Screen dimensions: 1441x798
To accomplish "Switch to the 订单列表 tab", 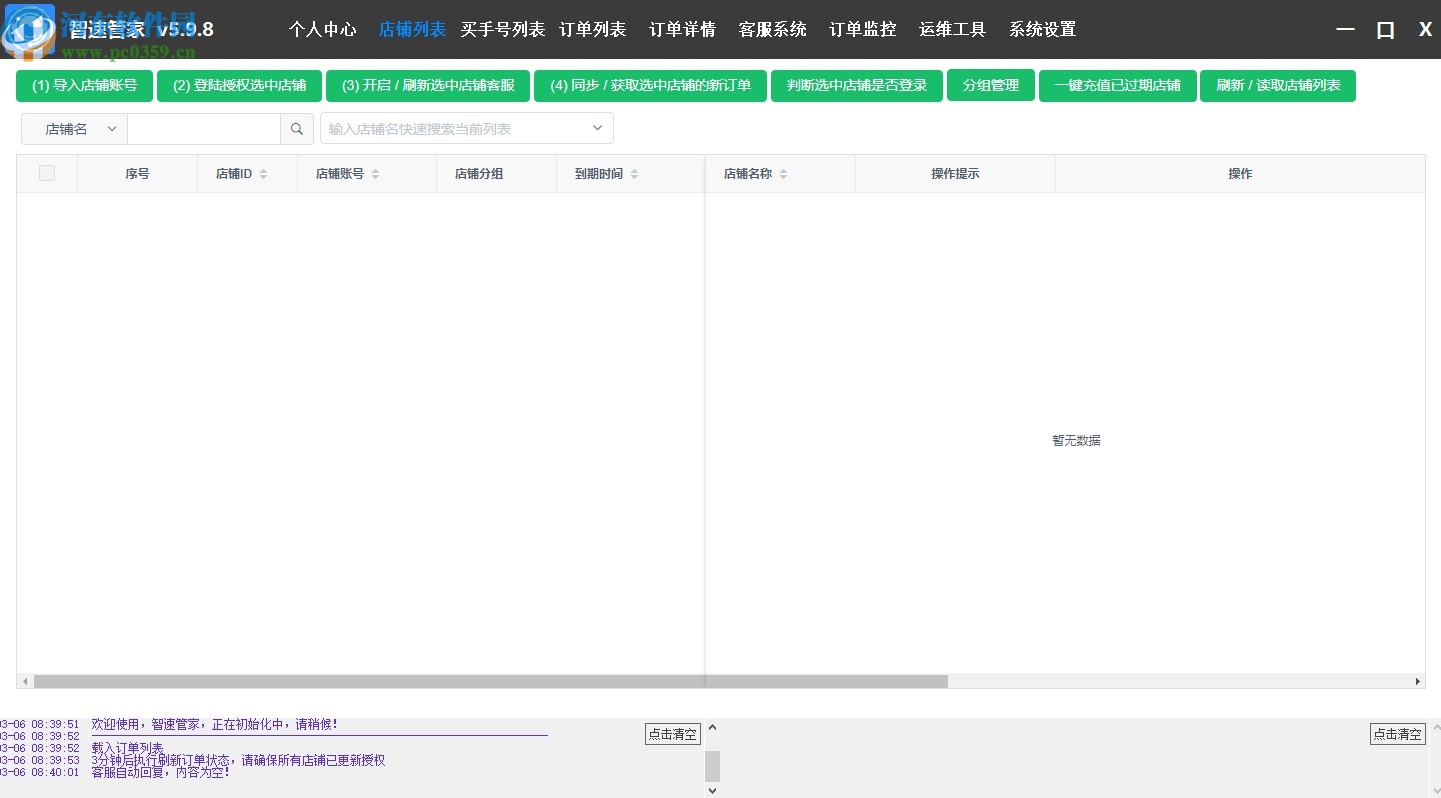I will point(592,30).
